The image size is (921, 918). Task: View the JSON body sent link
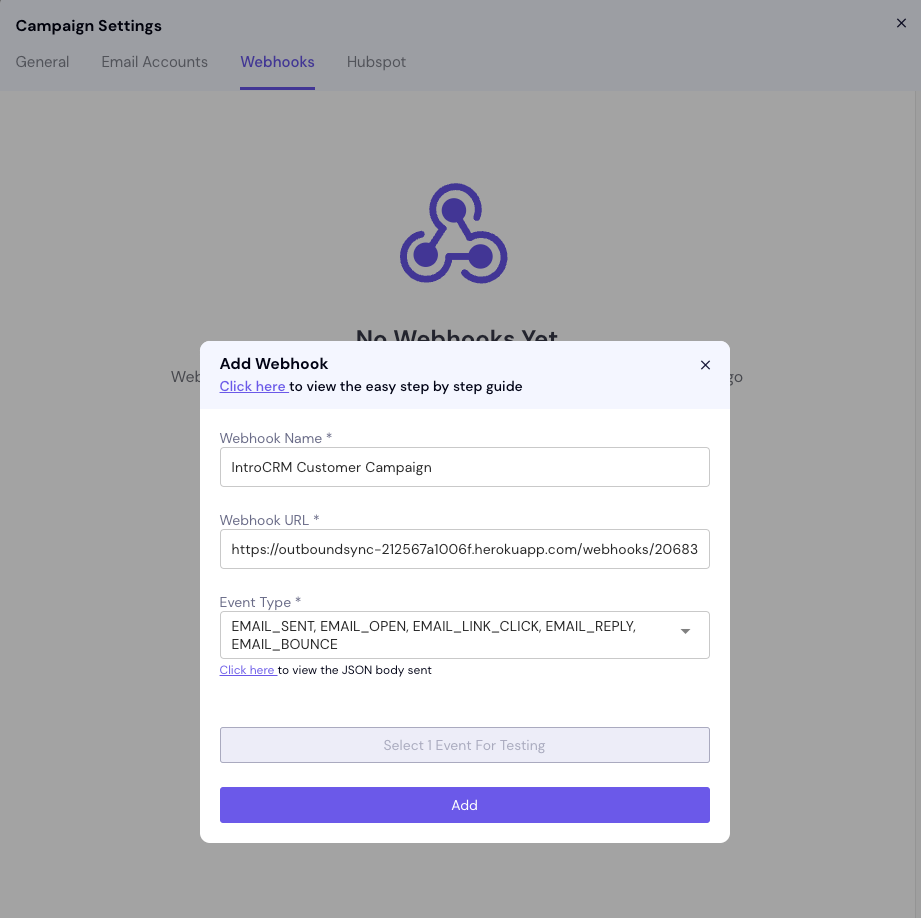(247, 670)
